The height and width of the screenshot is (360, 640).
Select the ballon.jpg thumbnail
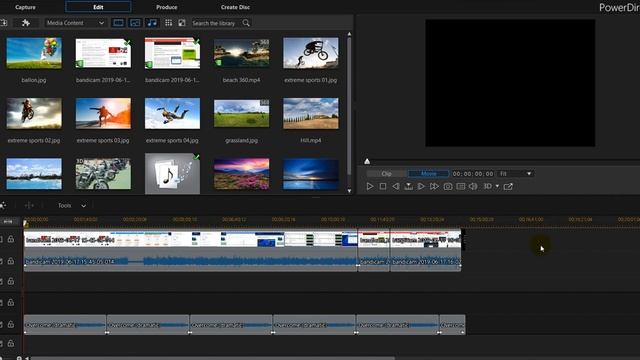(x=34, y=53)
